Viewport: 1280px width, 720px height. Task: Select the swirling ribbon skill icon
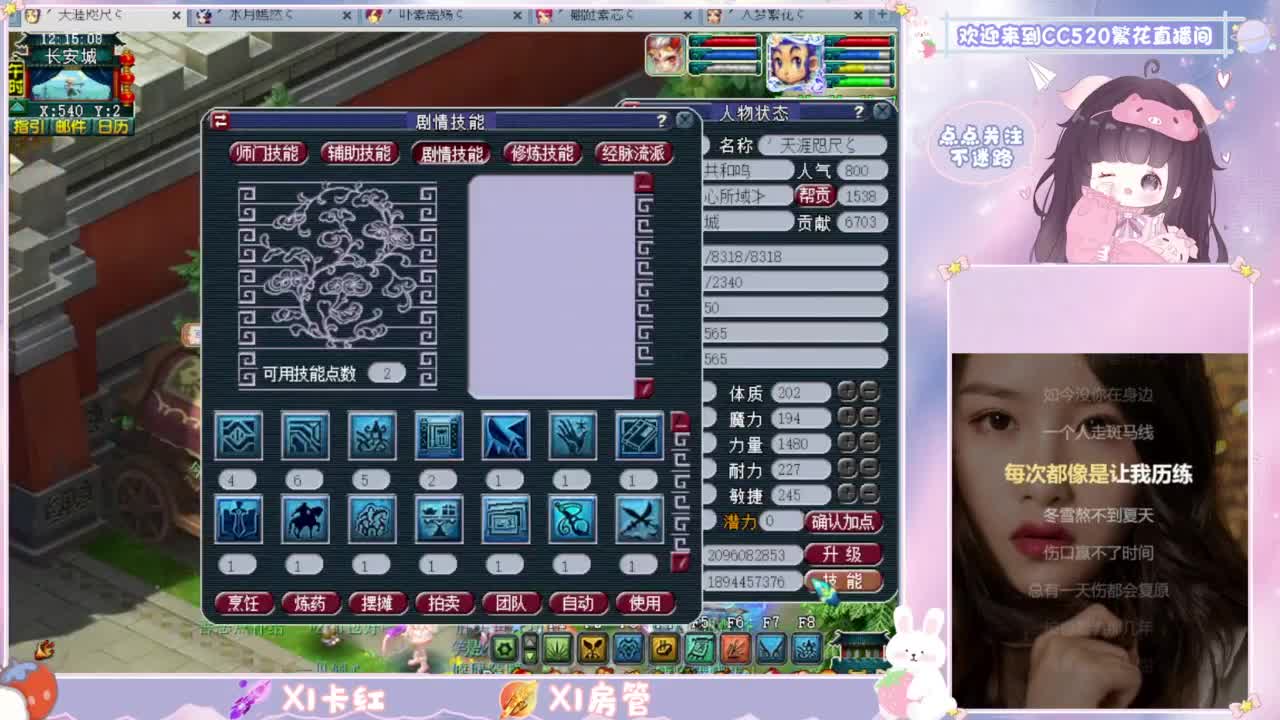[573, 520]
